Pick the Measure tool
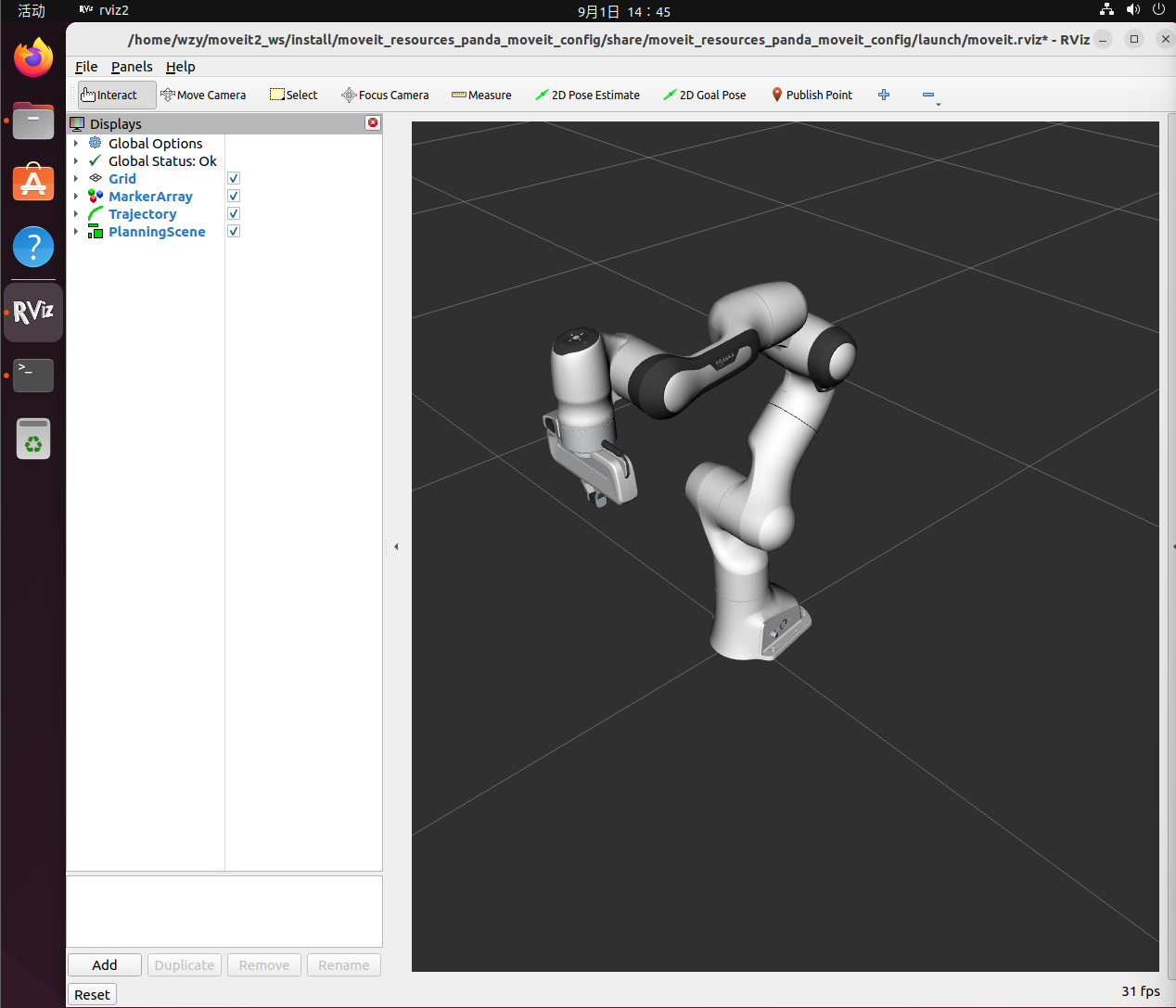The height and width of the screenshot is (1008, 1176). (x=481, y=95)
